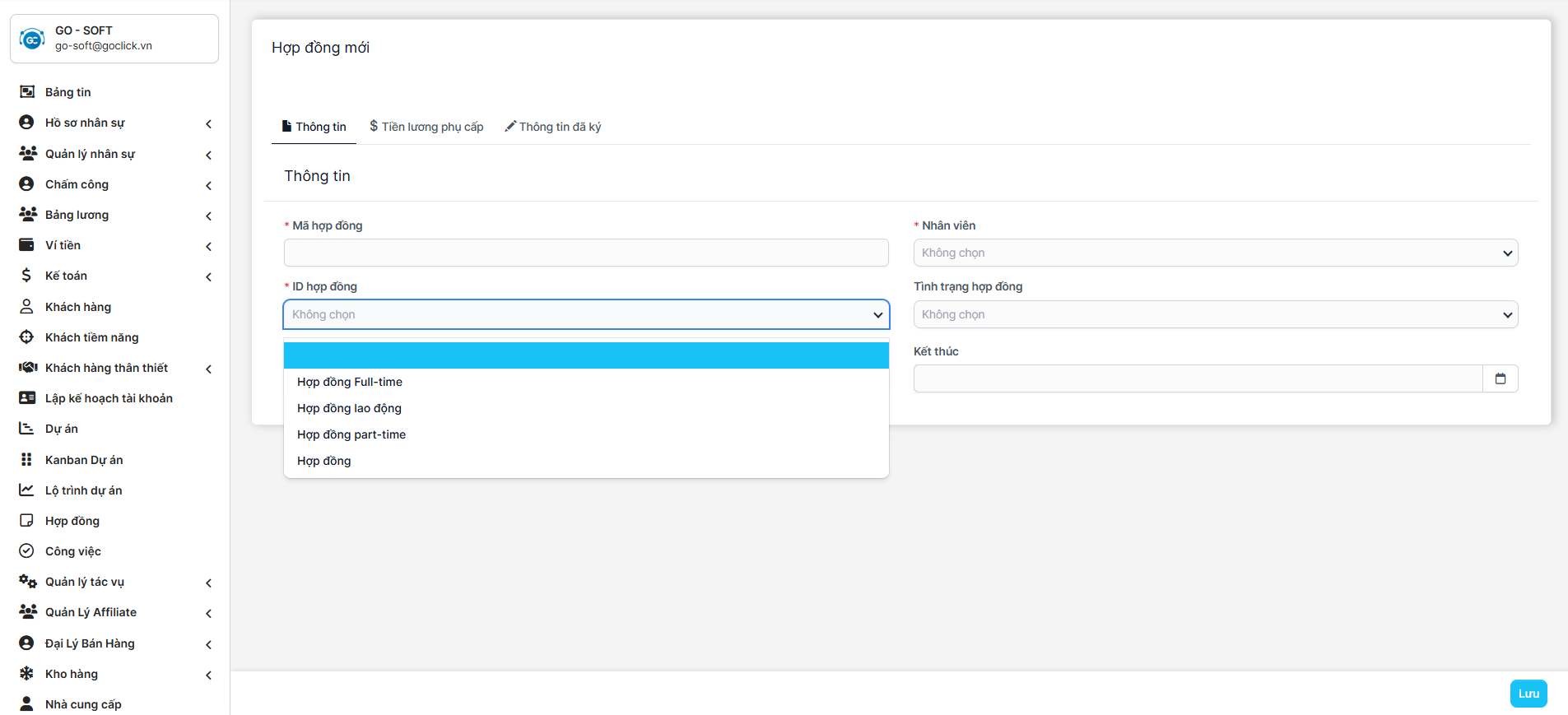Screen dimensions: 1568x715
Task: Click the Công việc checkmark icon
Action: [x=26, y=551]
